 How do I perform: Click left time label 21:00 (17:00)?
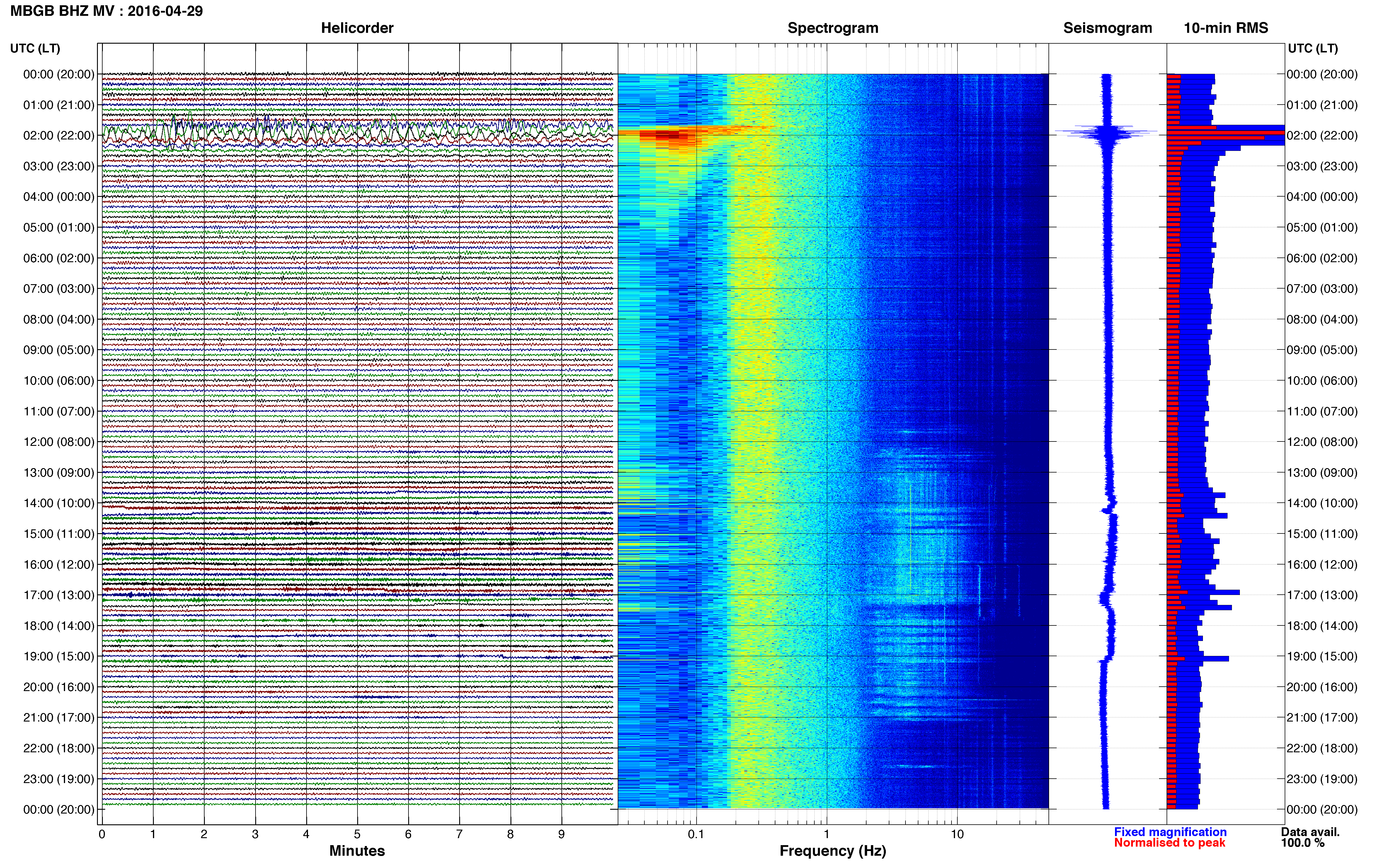(59, 718)
